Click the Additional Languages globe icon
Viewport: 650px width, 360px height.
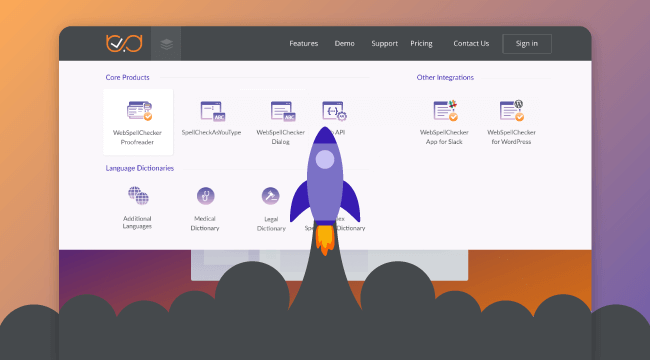138,195
